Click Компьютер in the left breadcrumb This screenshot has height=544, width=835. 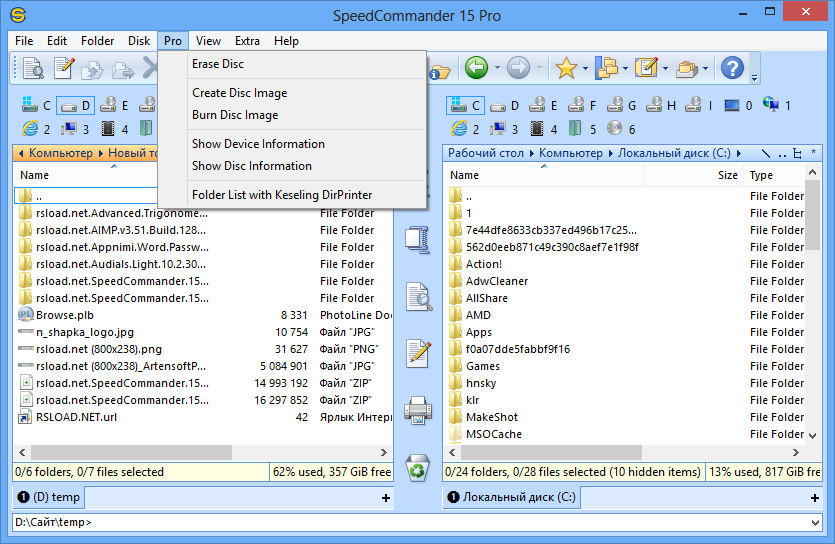pos(61,153)
